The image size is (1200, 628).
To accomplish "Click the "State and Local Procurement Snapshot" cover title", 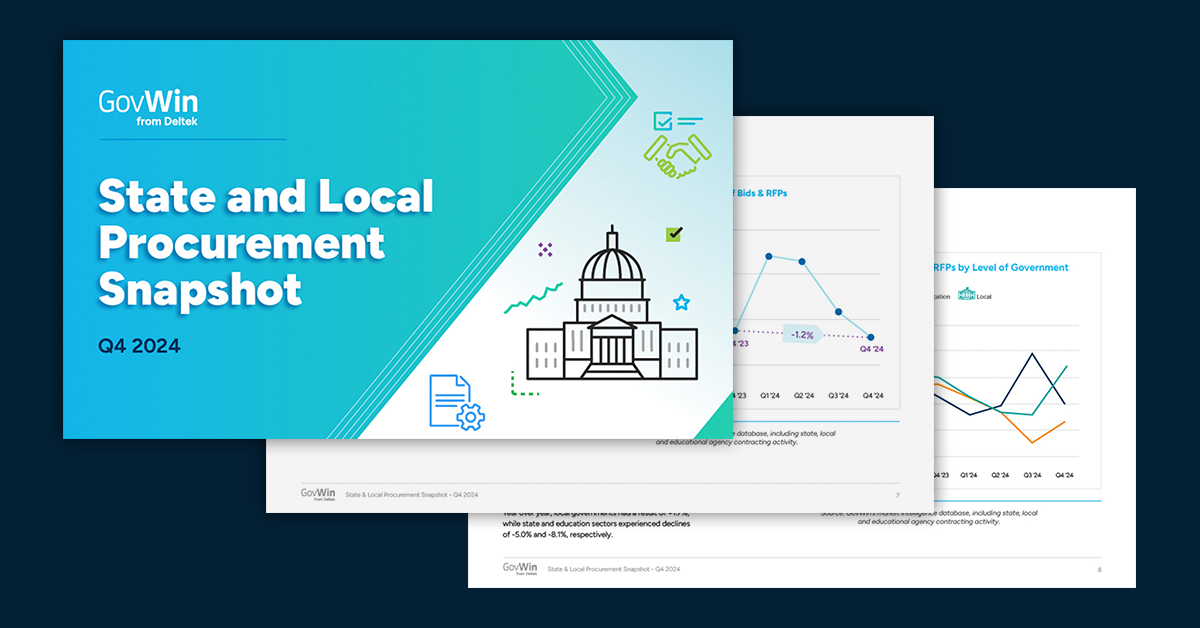I will point(266,243).
